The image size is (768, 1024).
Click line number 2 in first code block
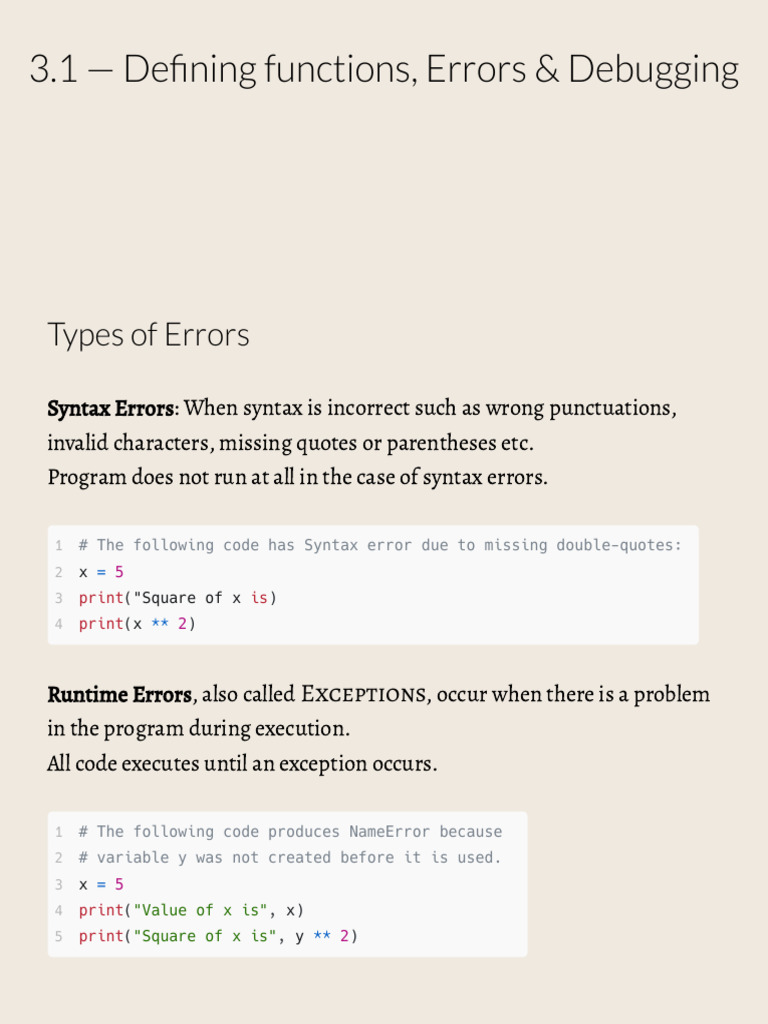point(59,572)
